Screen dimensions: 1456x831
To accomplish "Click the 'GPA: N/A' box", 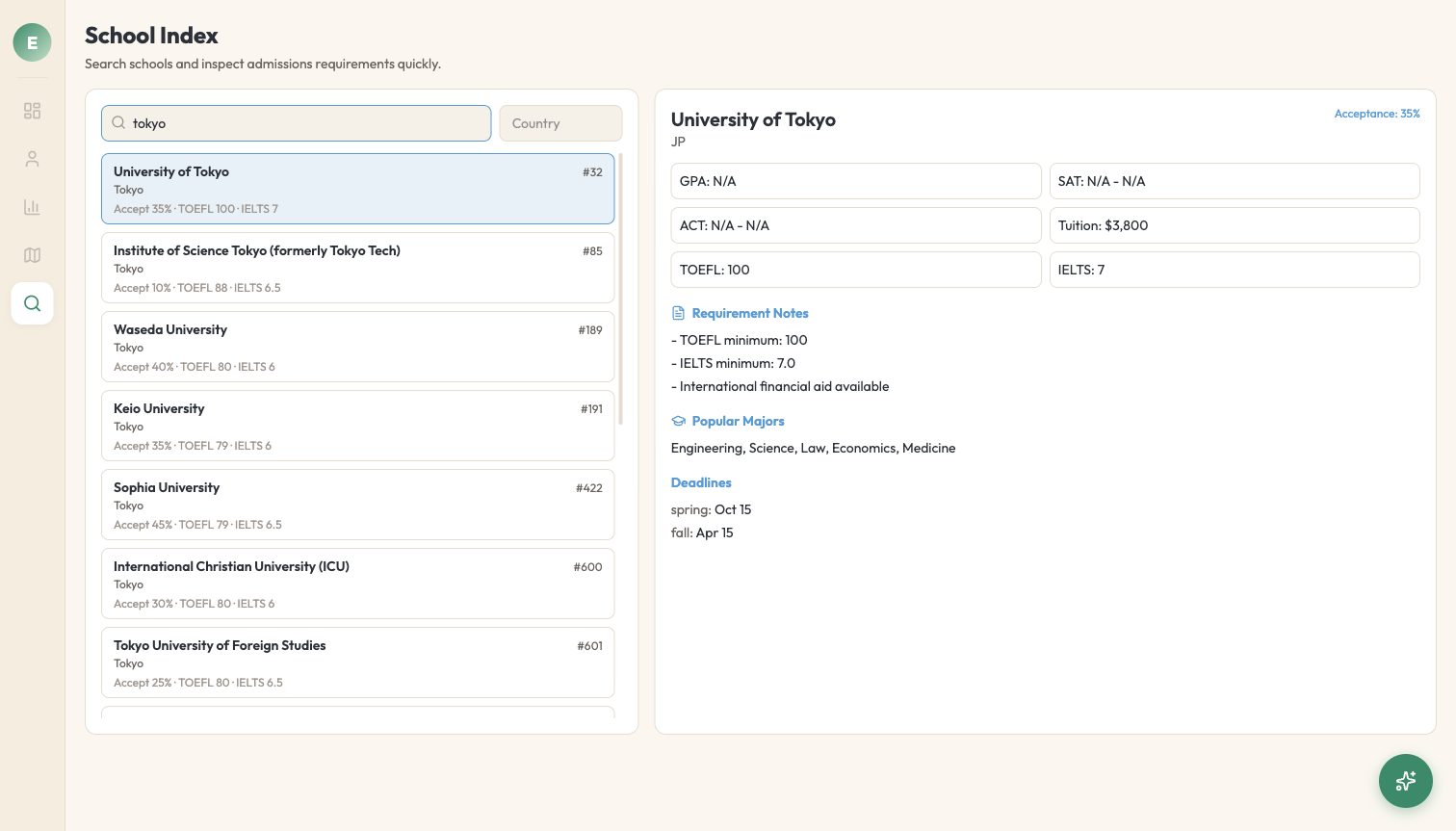I will click(x=856, y=181).
